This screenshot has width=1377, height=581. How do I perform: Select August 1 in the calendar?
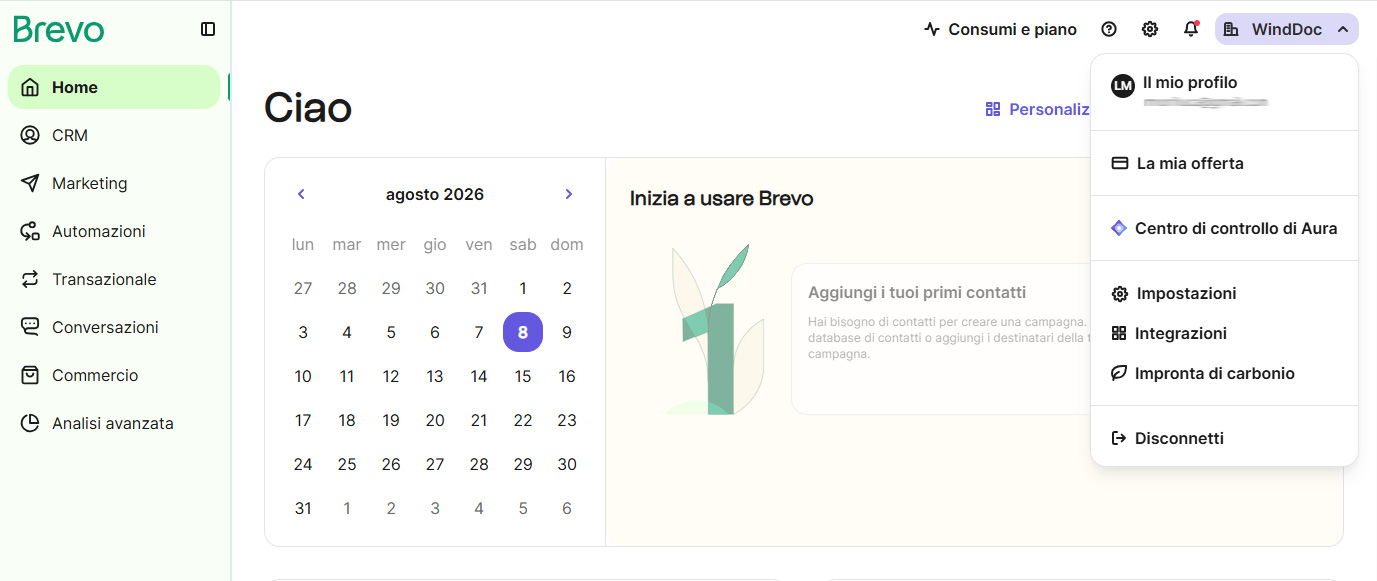[523, 288]
